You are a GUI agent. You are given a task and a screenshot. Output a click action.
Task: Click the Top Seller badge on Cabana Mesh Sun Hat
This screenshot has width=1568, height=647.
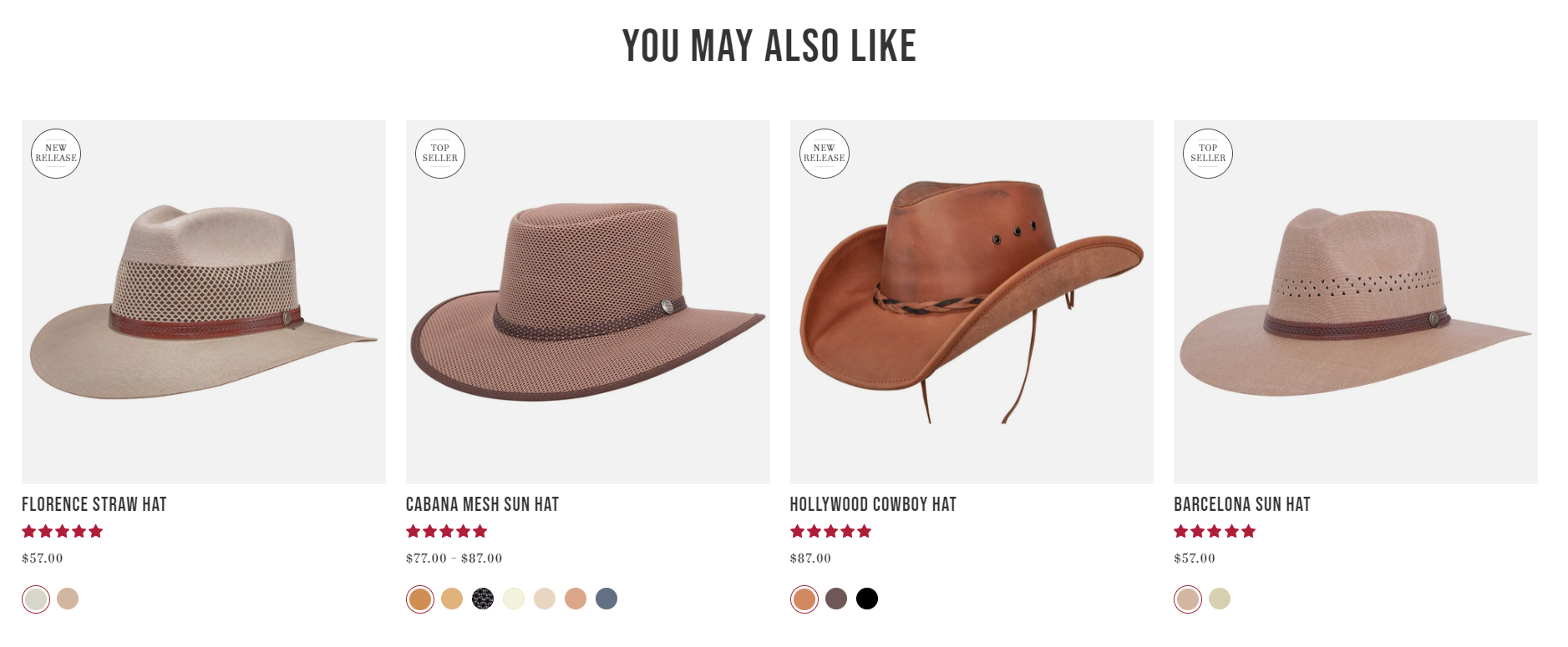440,154
